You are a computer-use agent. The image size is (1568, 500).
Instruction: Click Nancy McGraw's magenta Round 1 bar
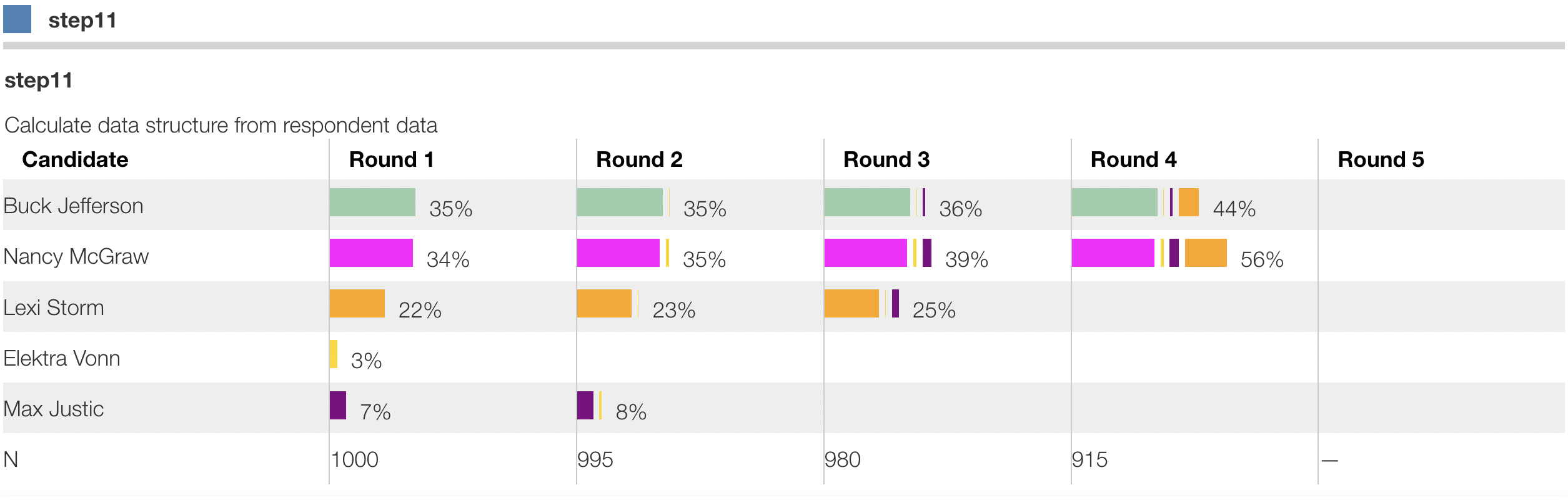pyautogui.click(x=371, y=253)
